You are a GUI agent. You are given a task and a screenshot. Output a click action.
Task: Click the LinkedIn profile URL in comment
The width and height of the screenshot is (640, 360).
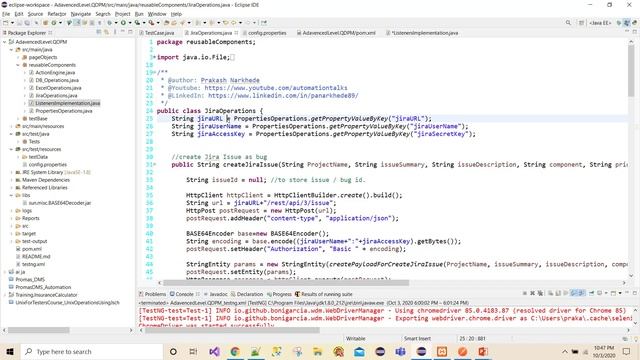click(x=283, y=96)
